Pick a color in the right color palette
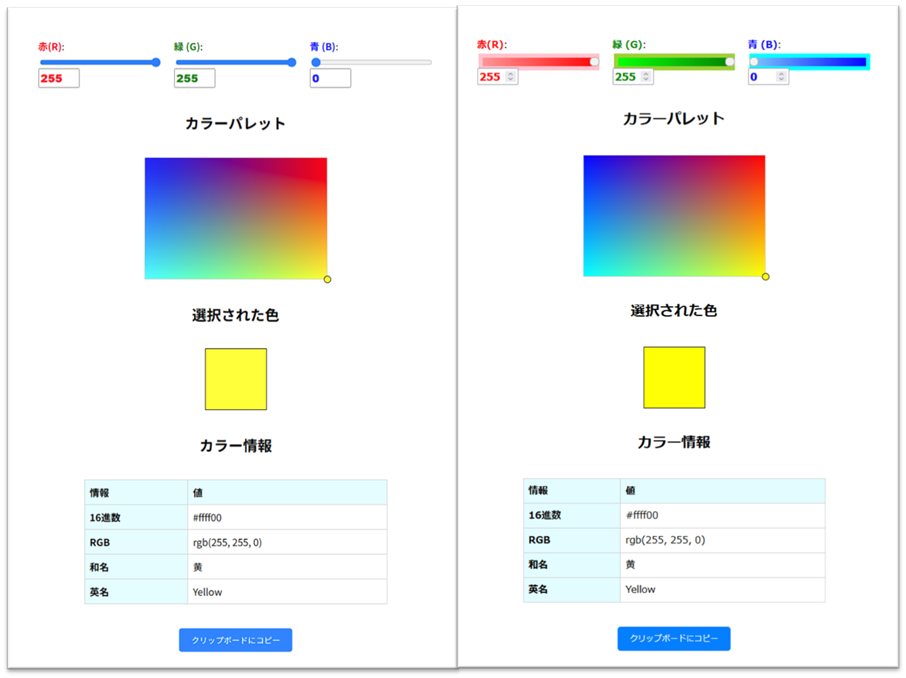This screenshot has height=678, width=906. pyautogui.click(x=674, y=216)
